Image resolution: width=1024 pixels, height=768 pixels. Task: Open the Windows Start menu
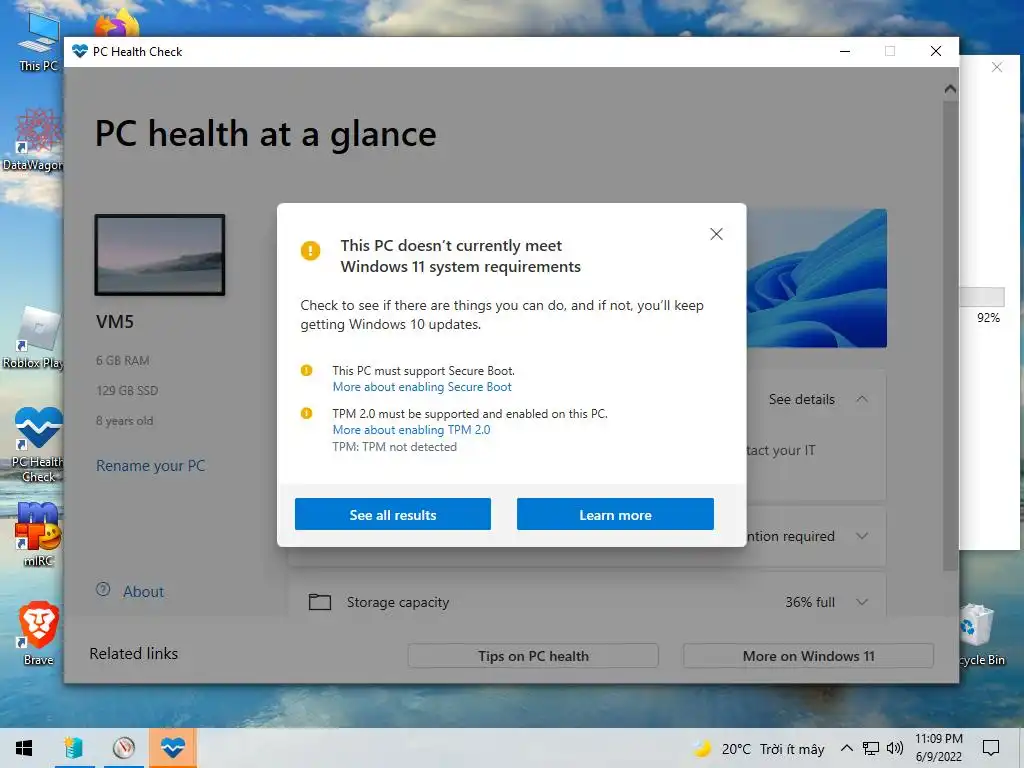coord(24,748)
